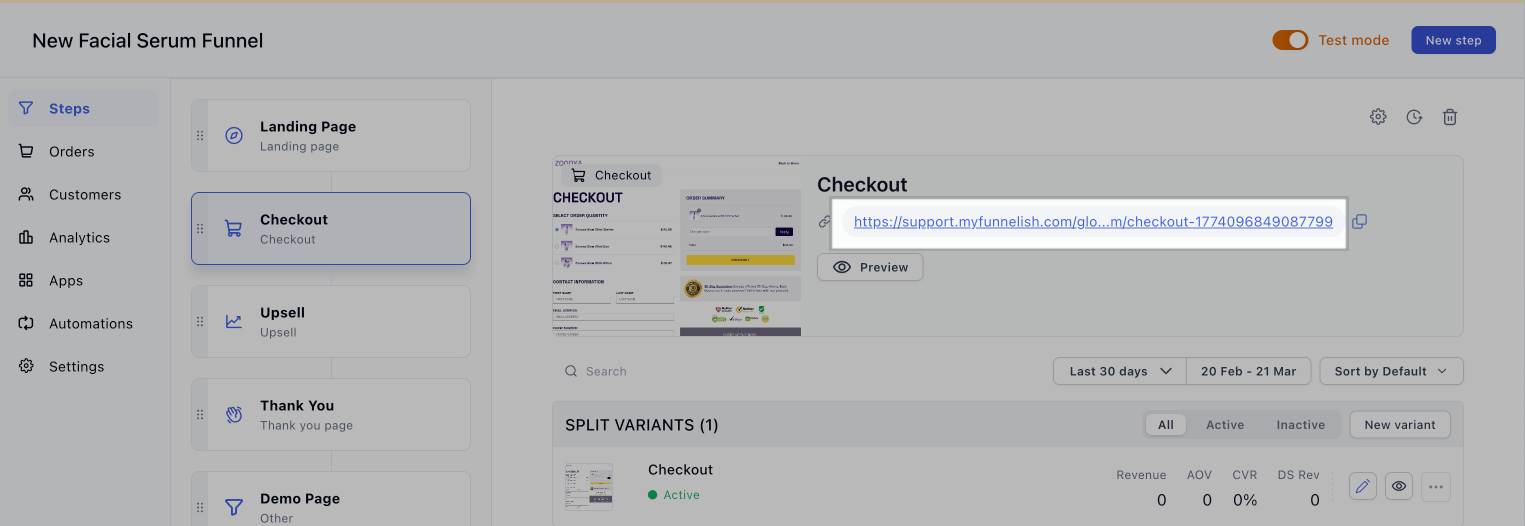This screenshot has height=526, width=1525.
Task: Toggle Test mode switch
Action: [x=1290, y=40]
